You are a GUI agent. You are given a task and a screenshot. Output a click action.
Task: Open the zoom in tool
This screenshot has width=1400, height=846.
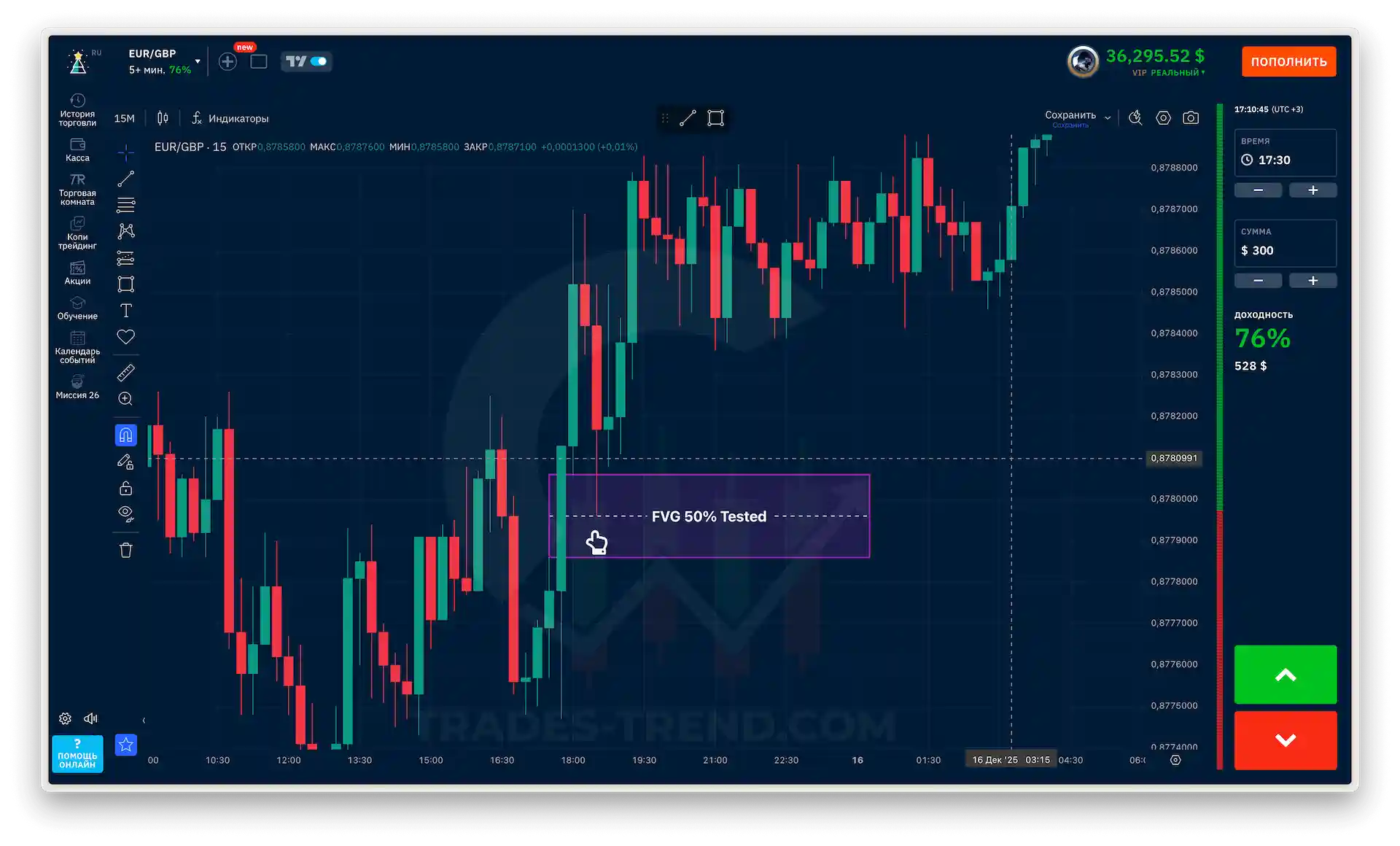coord(125,399)
